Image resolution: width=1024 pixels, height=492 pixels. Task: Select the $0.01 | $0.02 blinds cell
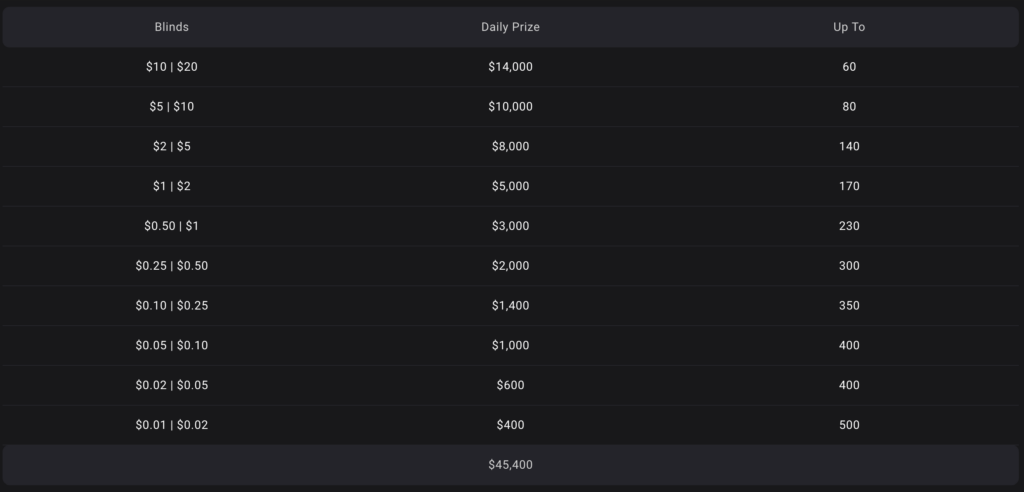[172, 425]
